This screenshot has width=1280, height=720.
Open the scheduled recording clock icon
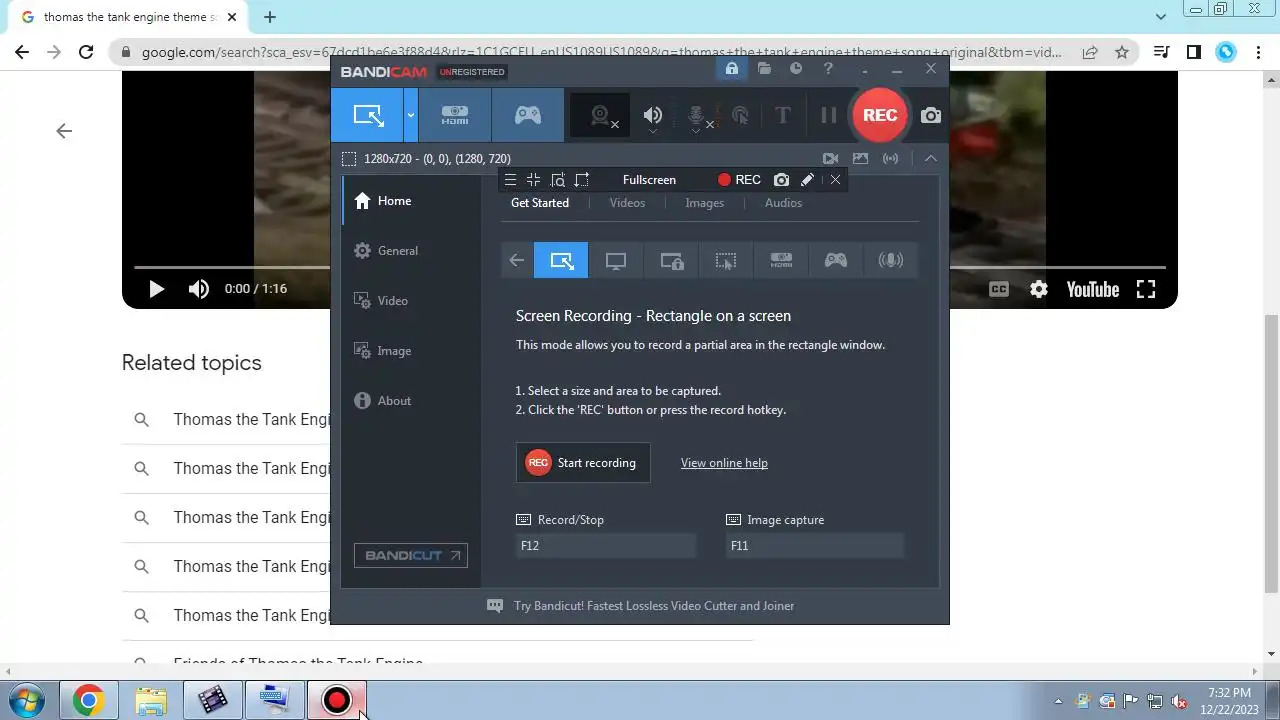[x=796, y=69]
